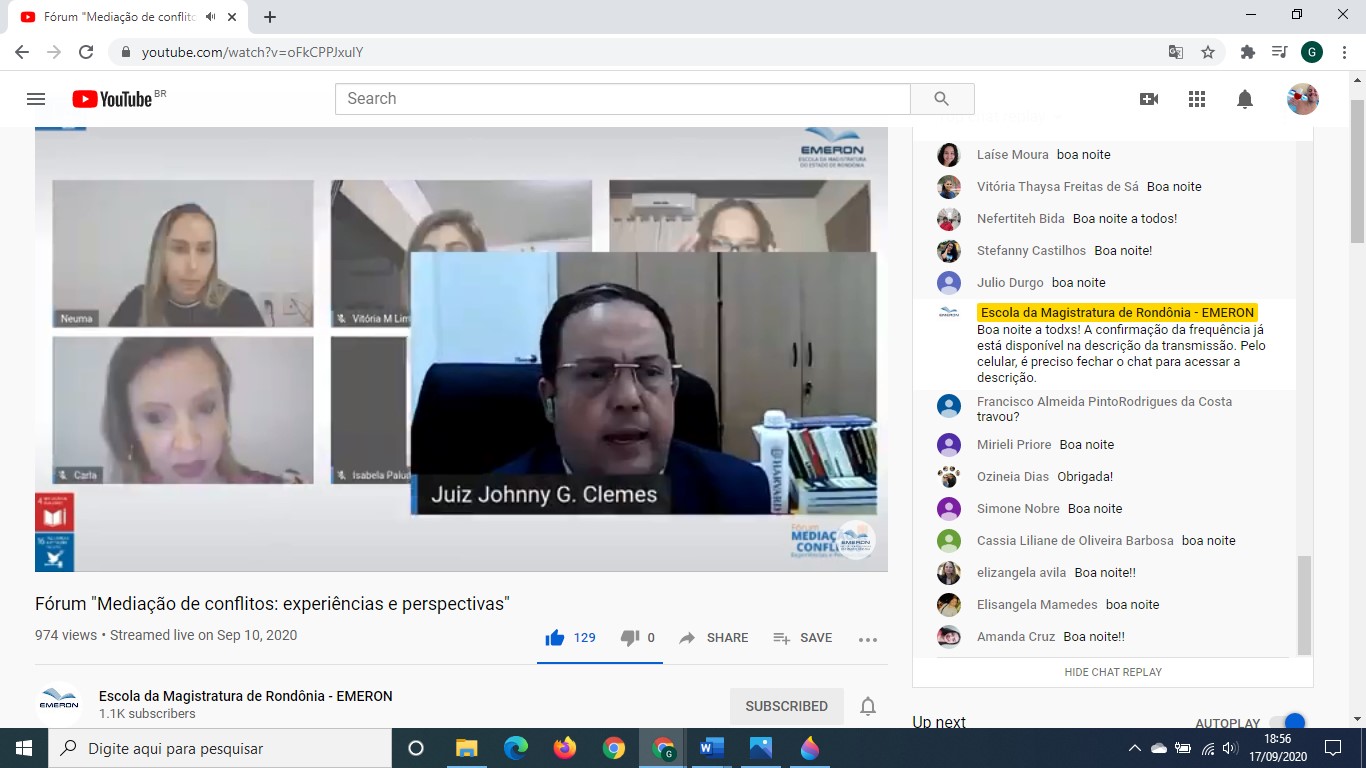Image resolution: width=1366 pixels, height=768 pixels.
Task: Open the YouTube hamburger guide menu
Action: 36,99
